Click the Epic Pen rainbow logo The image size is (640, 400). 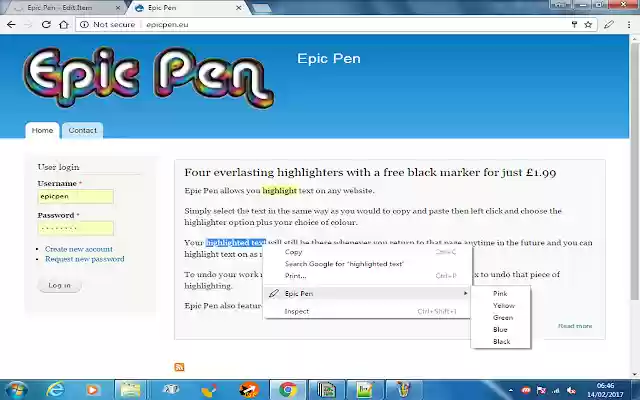148,77
